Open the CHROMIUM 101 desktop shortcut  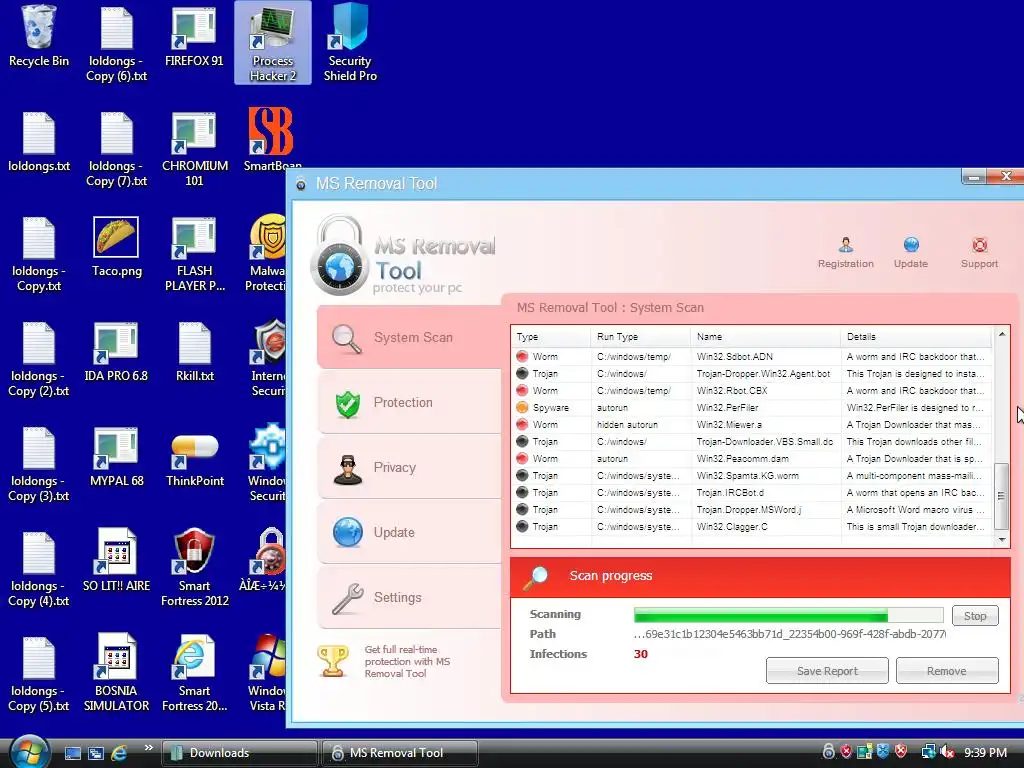pyautogui.click(x=195, y=149)
